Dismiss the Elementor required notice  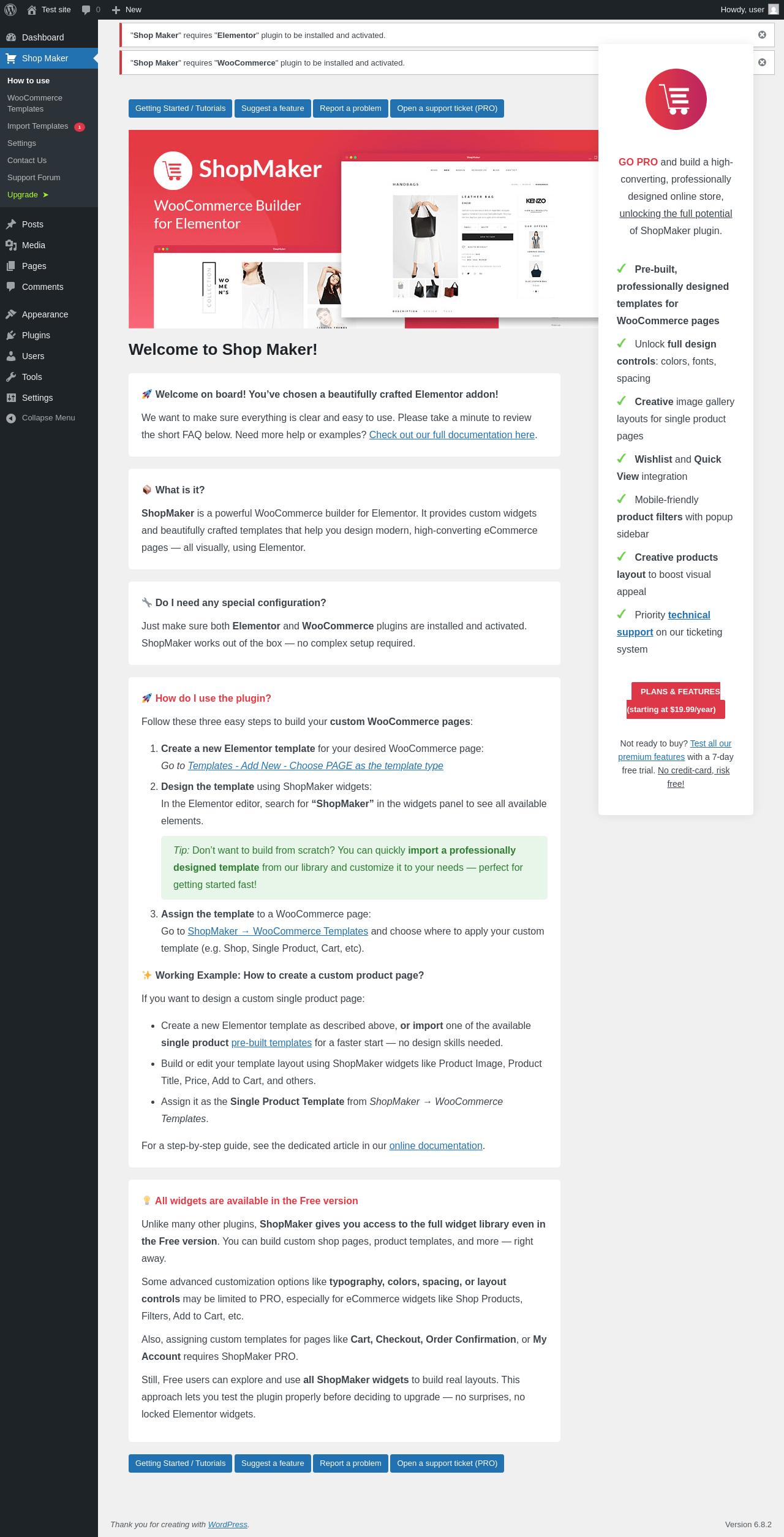(x=762, y=35)
